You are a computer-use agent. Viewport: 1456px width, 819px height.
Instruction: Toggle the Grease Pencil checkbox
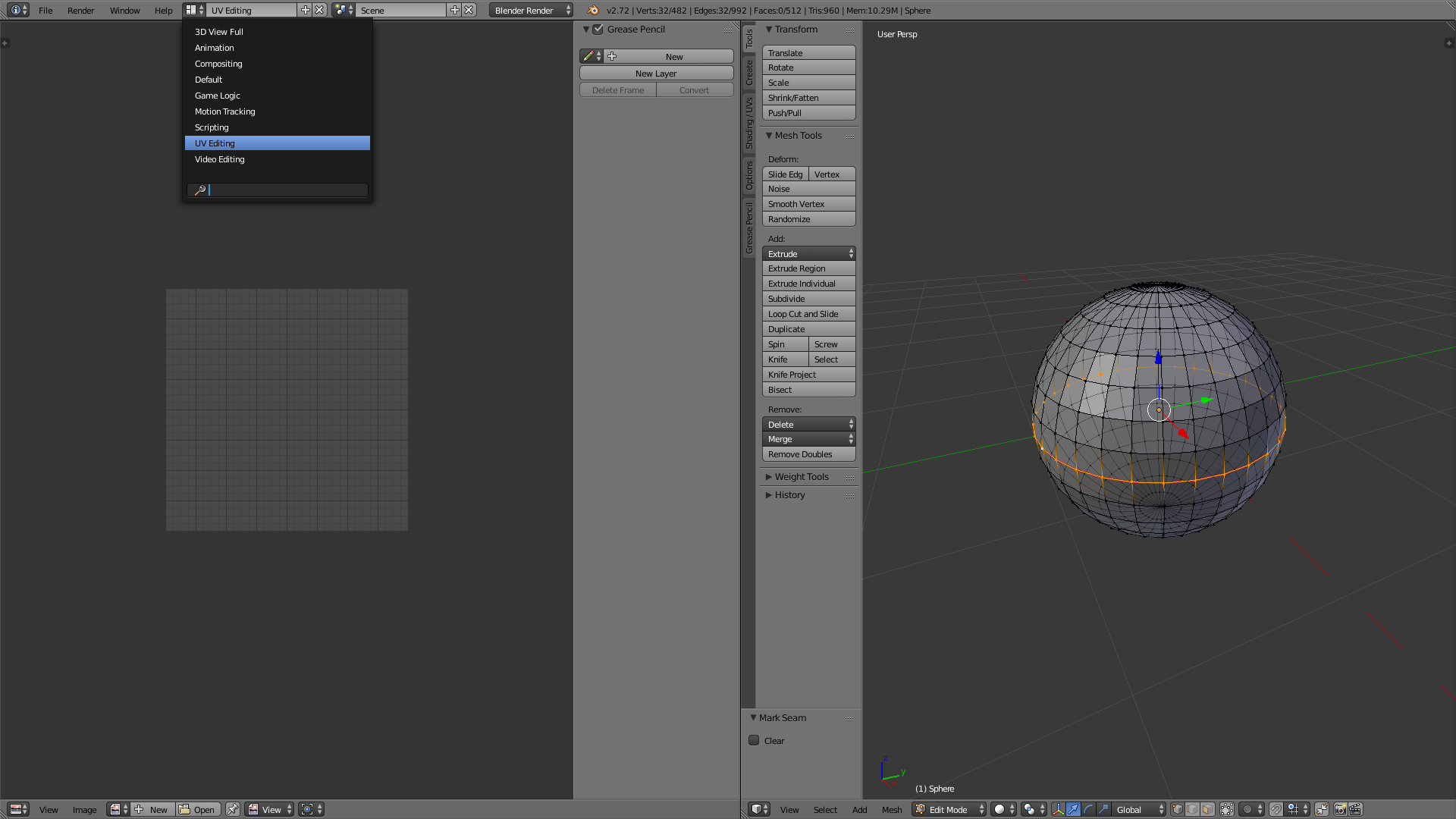598,30
